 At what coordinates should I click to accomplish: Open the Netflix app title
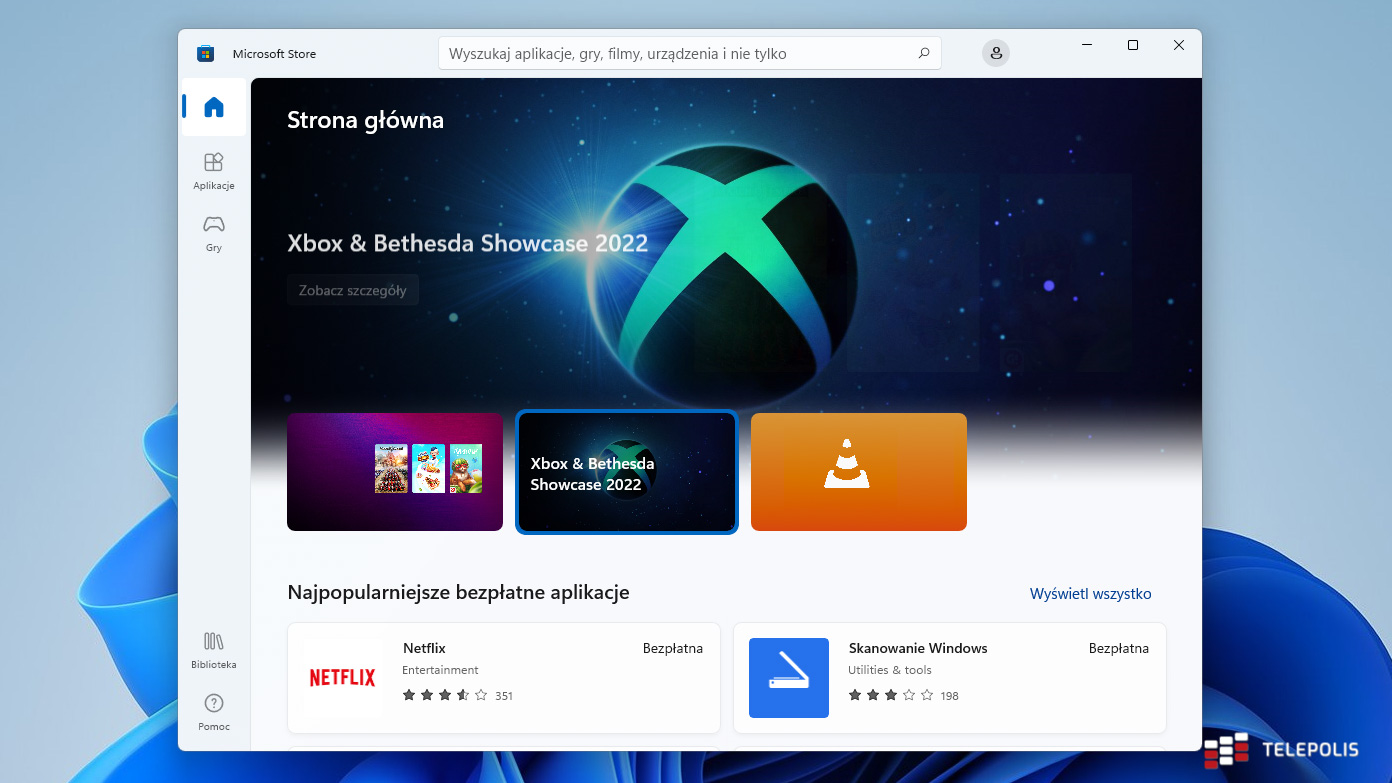tap(424, 648)
